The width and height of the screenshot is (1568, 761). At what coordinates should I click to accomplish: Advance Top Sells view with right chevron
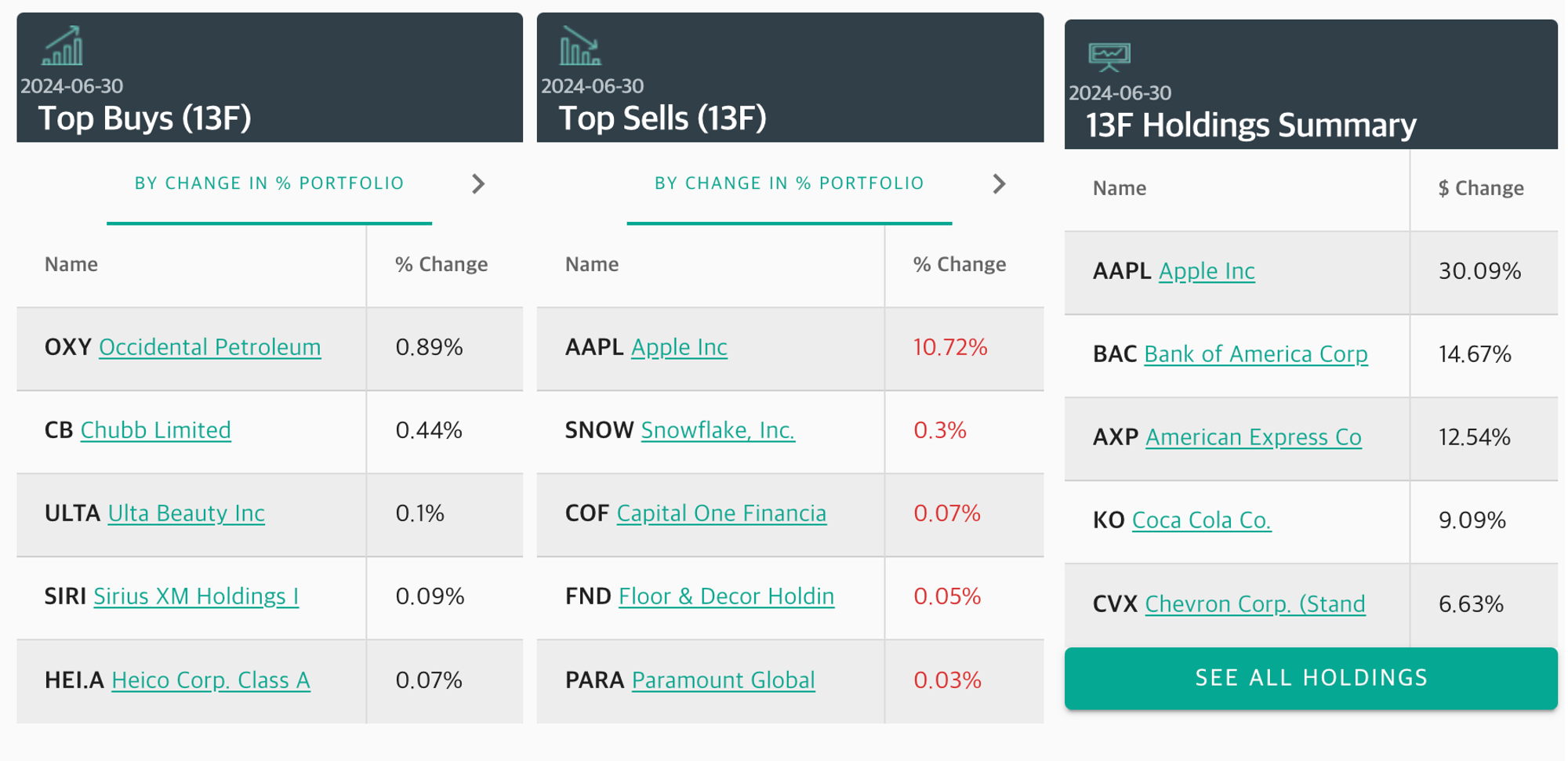[x=999, y=184]
